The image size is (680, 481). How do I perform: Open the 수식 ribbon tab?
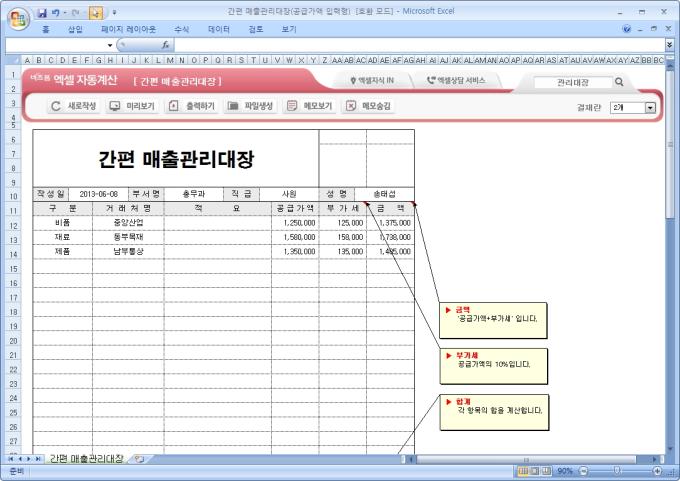(181, 29)
